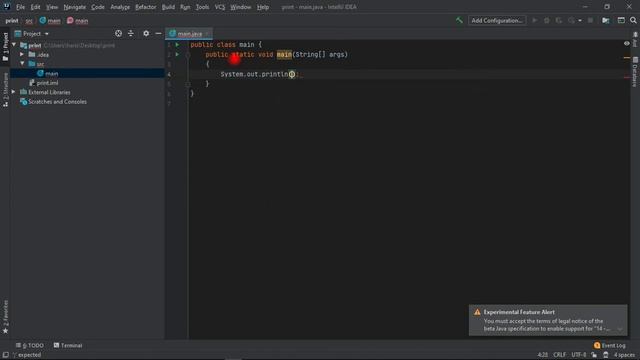
Task: Click the Add Configuration button
Action: (497, 20)
